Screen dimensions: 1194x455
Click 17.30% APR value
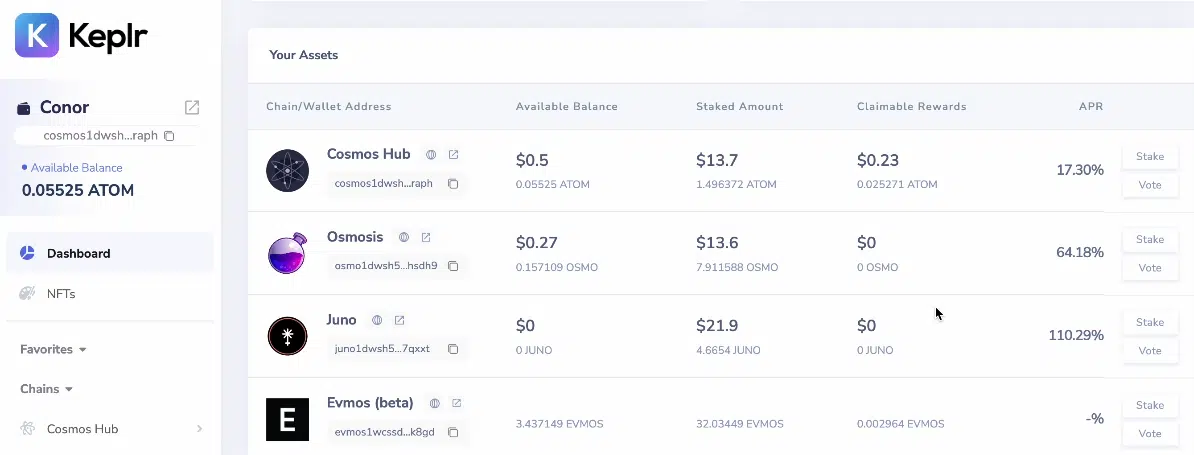1080,170
